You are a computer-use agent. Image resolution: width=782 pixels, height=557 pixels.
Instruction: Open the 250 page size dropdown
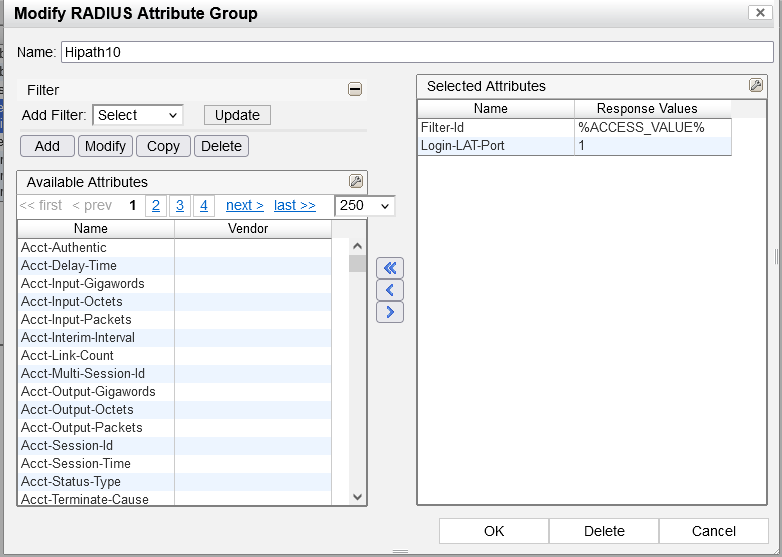click(364, 205)
